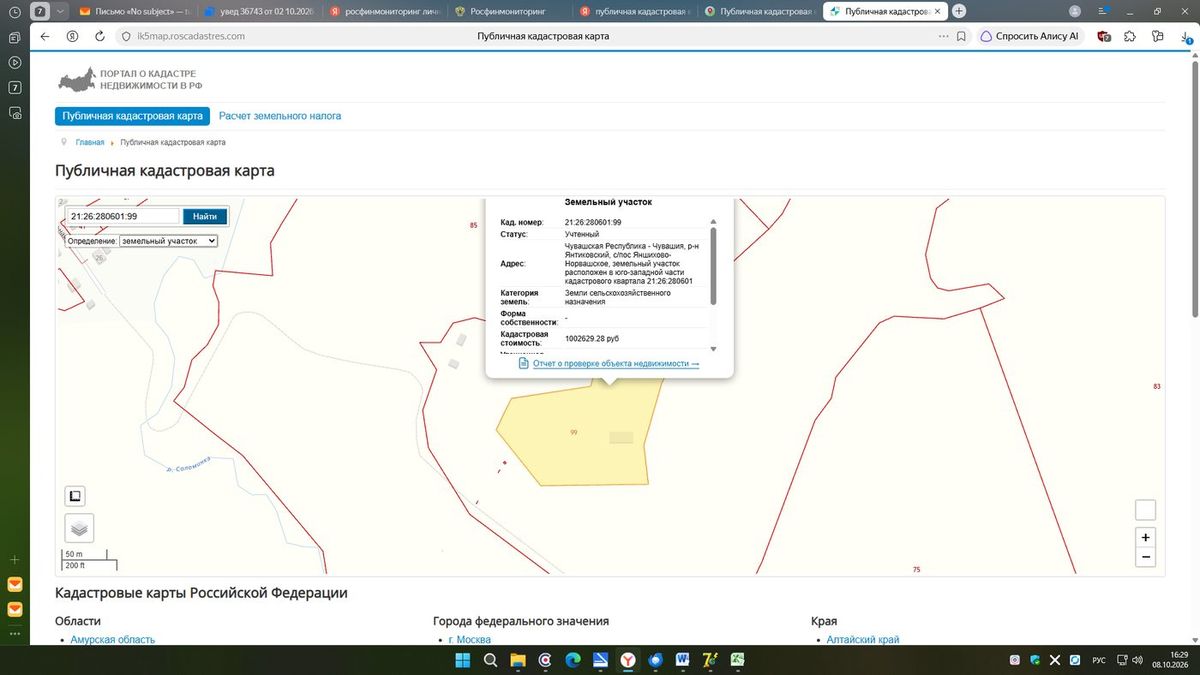Click the map measure tool icon above layers
Image resolution: width=1200 pixels, height=675 pixels.
point(75,496)
